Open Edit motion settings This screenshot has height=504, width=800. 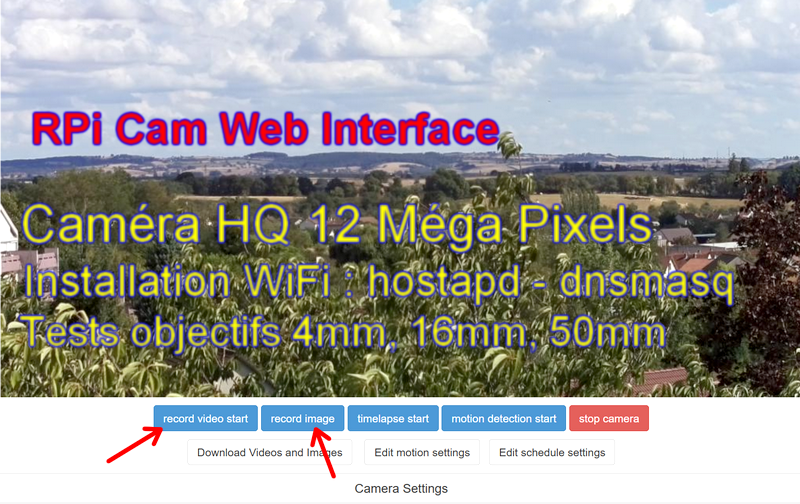422,452
